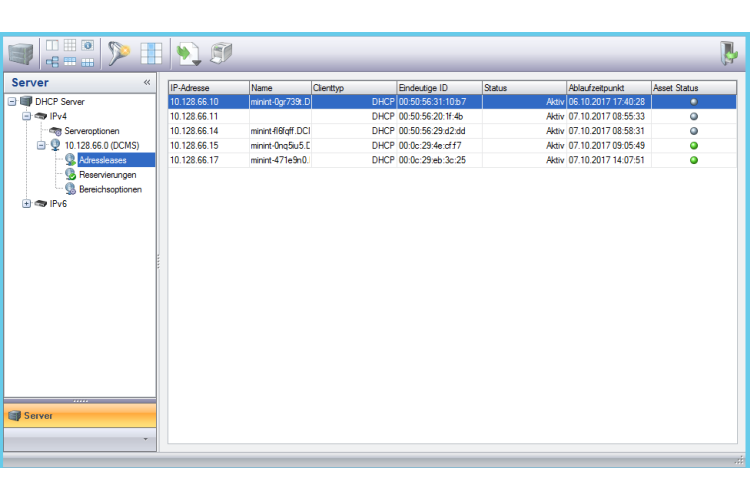Click the large server icon in toolbar

click(x=20, y=53)
